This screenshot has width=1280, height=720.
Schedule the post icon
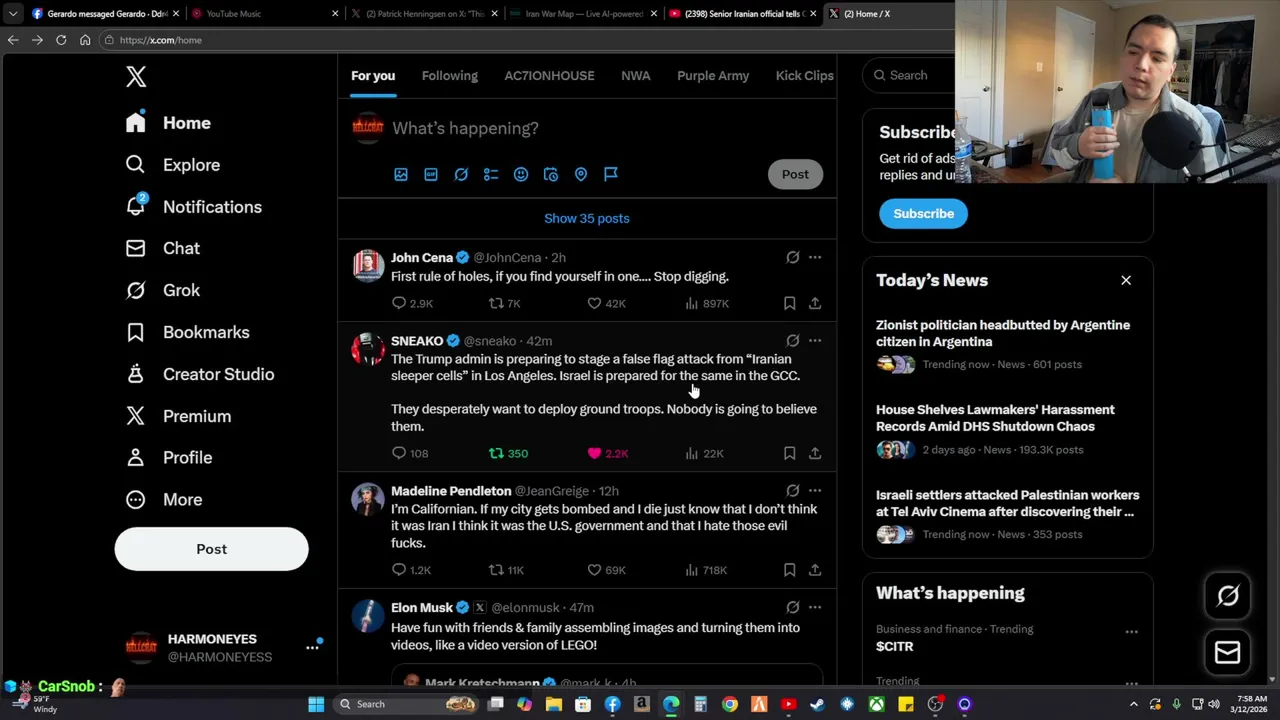(551, 174)
